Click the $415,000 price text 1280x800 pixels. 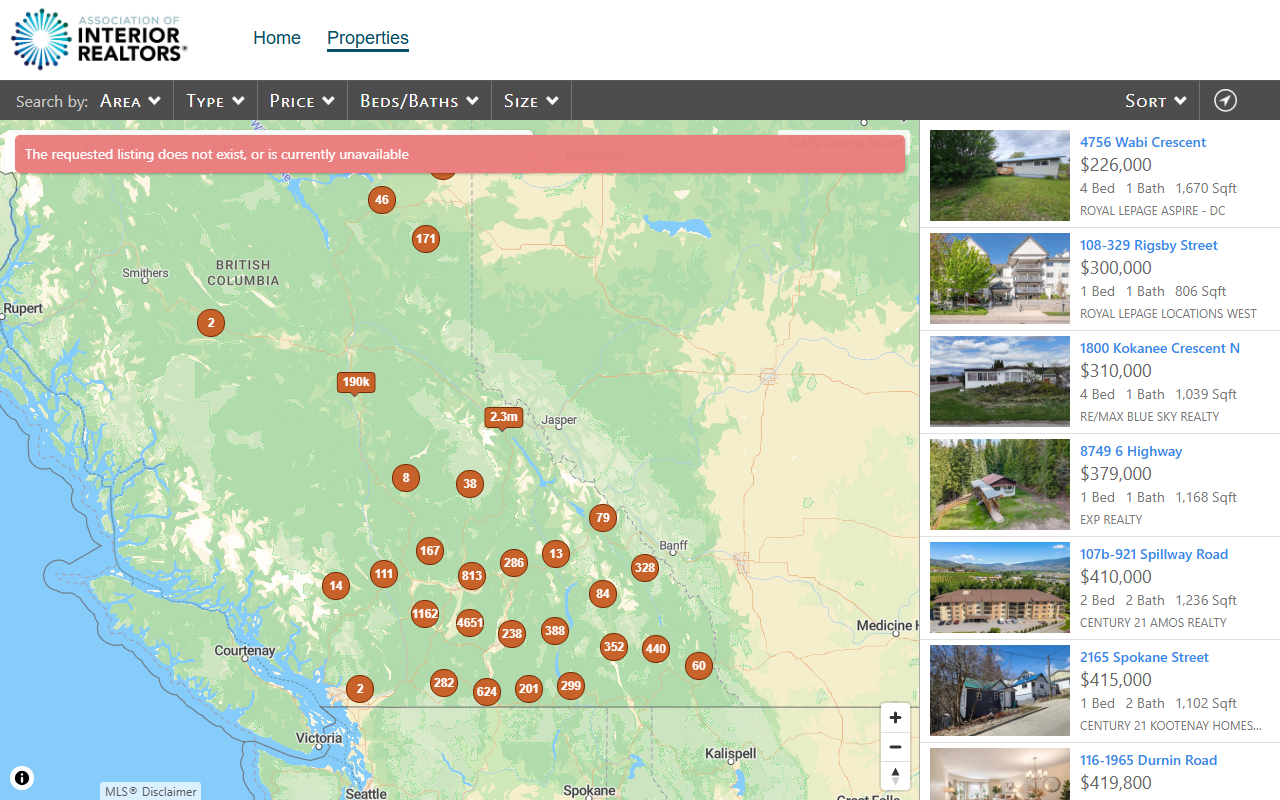1116,680
